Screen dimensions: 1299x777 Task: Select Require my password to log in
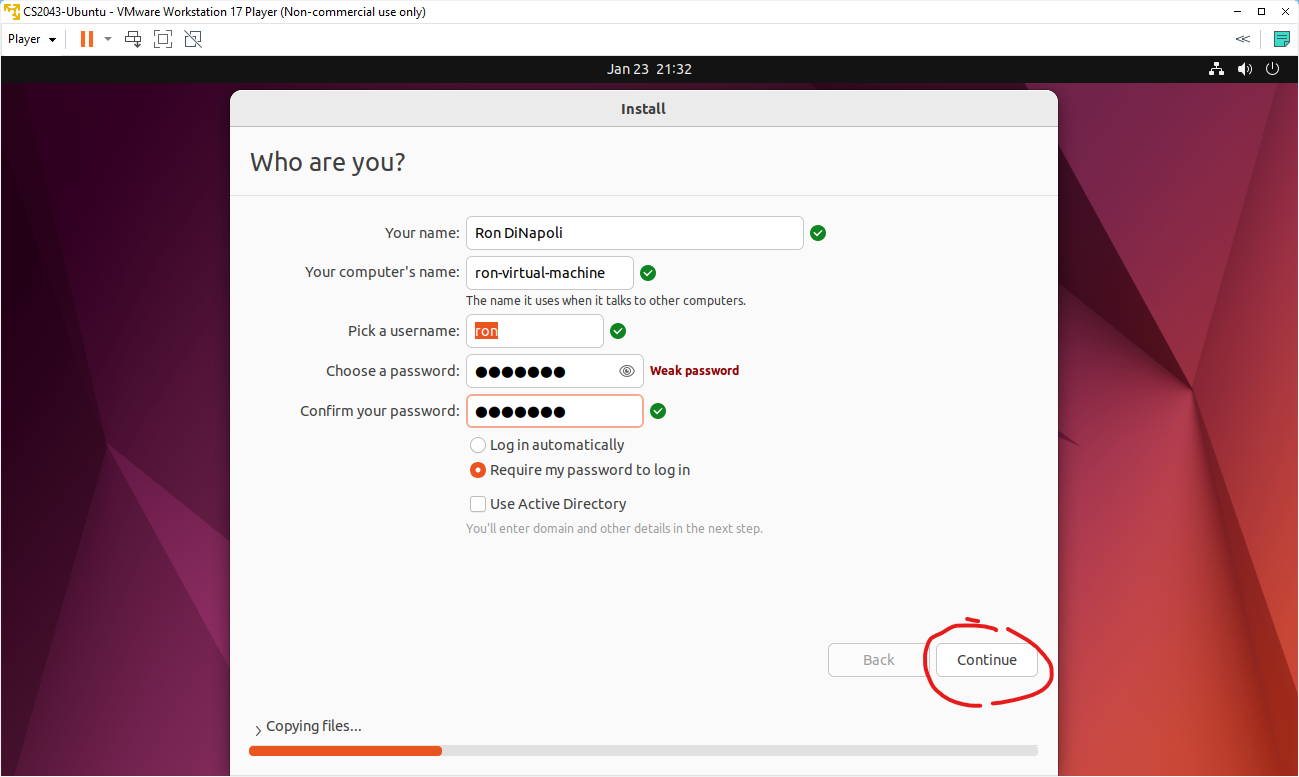[478, 470]
